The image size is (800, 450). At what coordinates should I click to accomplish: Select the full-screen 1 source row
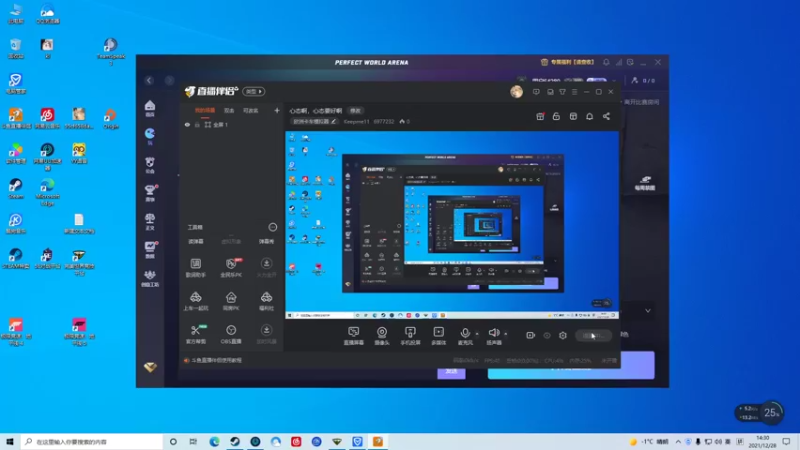(x=231, y=124)
